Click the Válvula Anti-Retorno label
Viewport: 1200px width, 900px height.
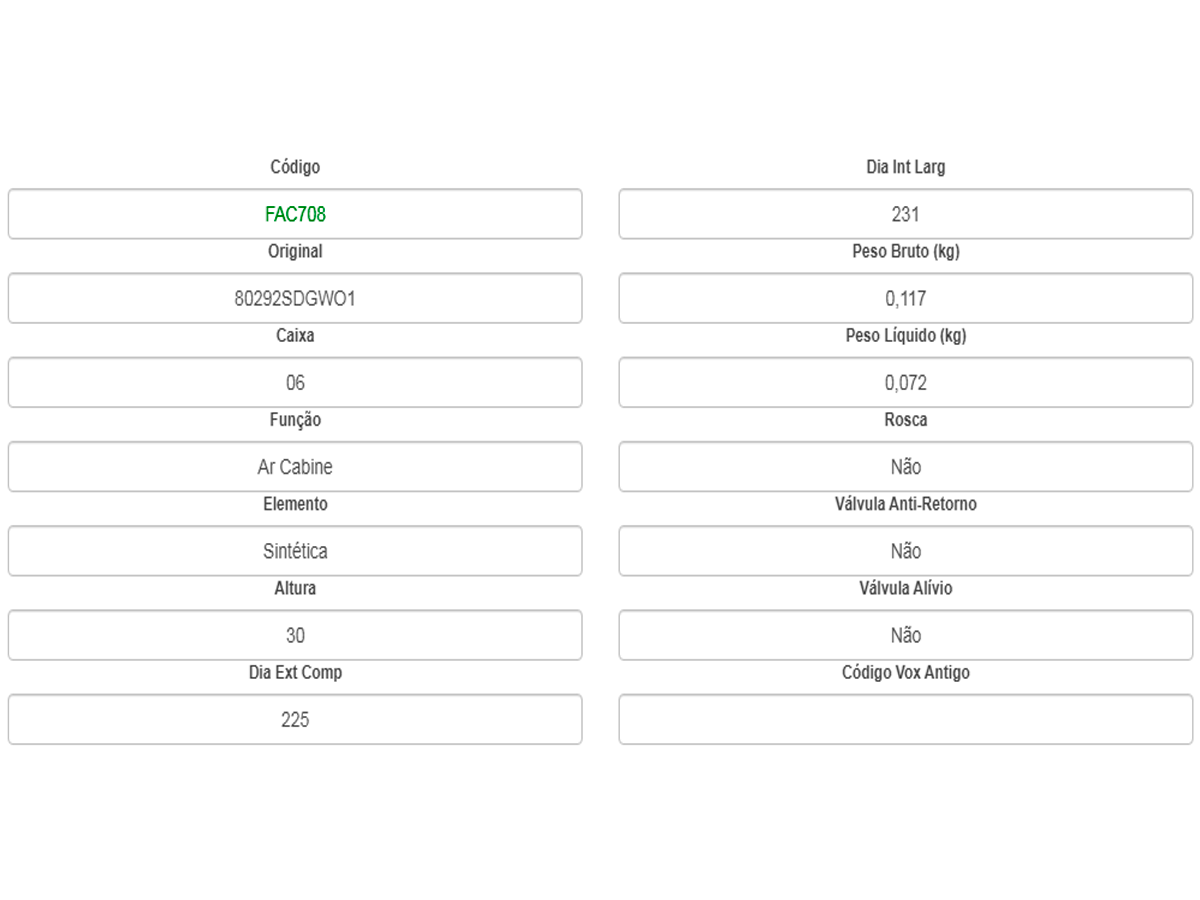click(905, 504)
